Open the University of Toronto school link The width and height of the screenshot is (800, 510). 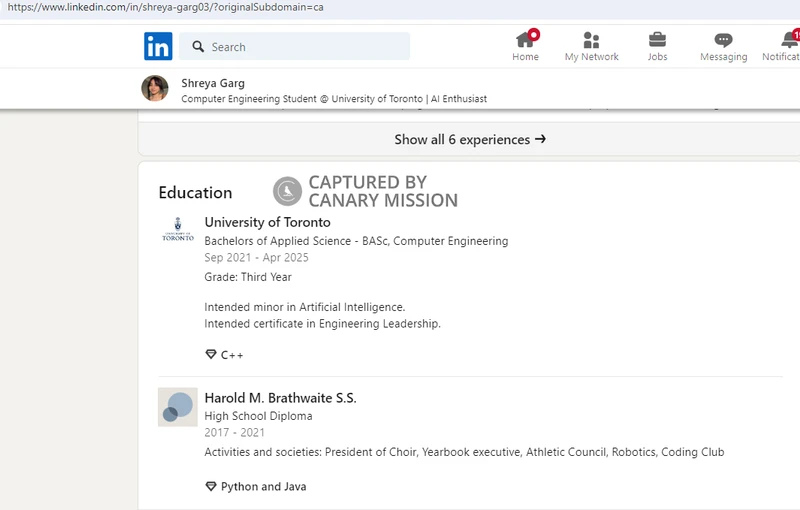pos(267,222)
